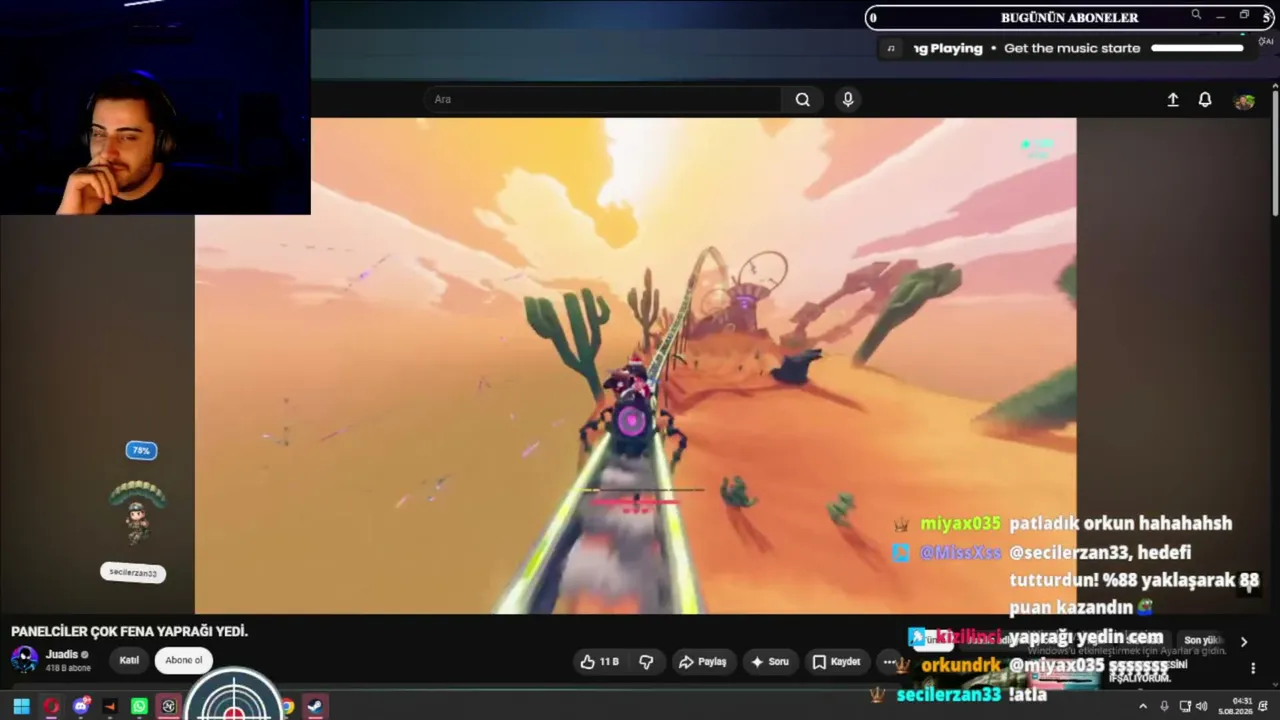The image size is (1280, 720).
Task: Click the BUGÜNÜN ABONELER overlay title
Action: coord(1069,17)
